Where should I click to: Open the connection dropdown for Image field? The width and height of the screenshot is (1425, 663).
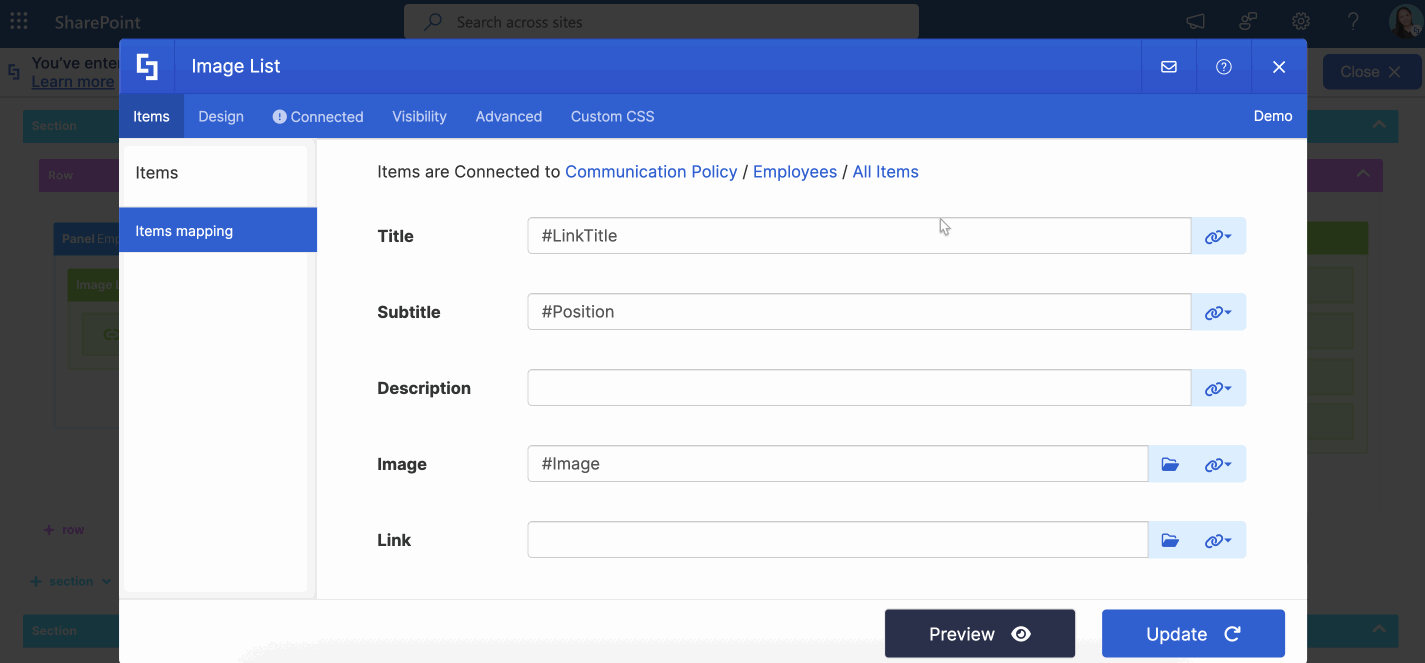tap(1218, 464)
